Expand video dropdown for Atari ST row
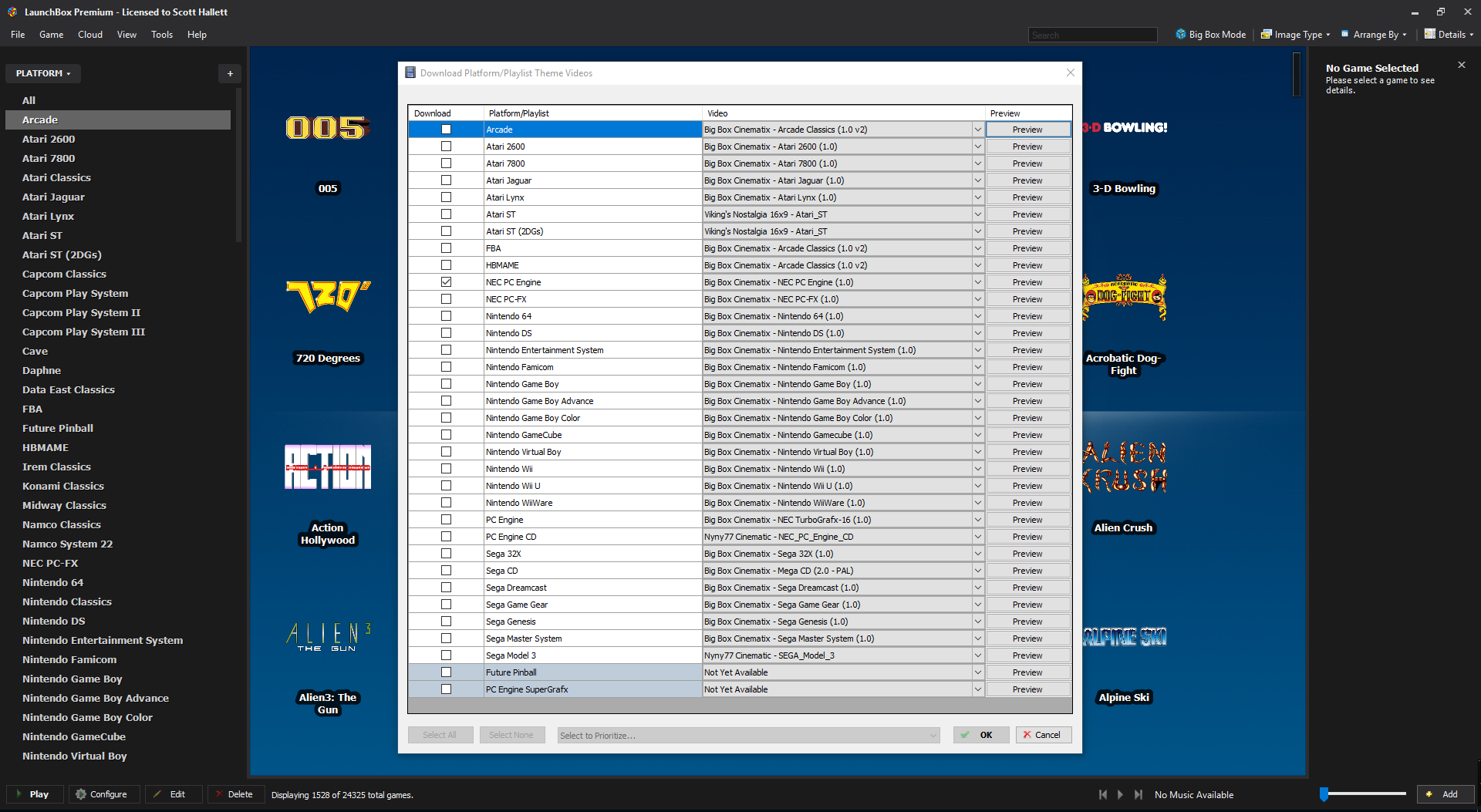Image resolution: width=1481 pixels, height=812 pixels. [x=977, y=214]
